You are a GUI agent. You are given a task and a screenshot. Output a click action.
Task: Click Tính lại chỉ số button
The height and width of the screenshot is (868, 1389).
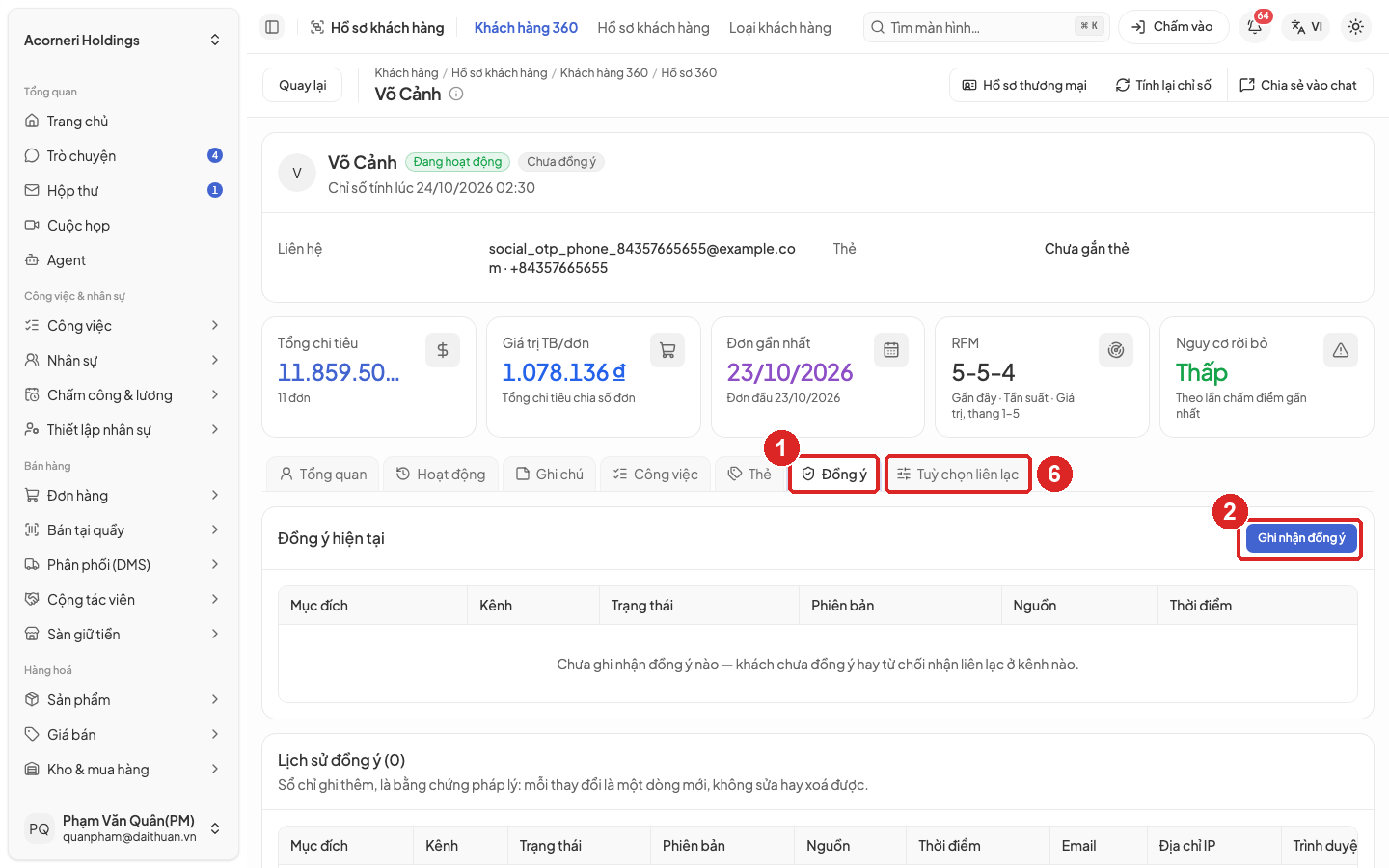(1163, 85)
